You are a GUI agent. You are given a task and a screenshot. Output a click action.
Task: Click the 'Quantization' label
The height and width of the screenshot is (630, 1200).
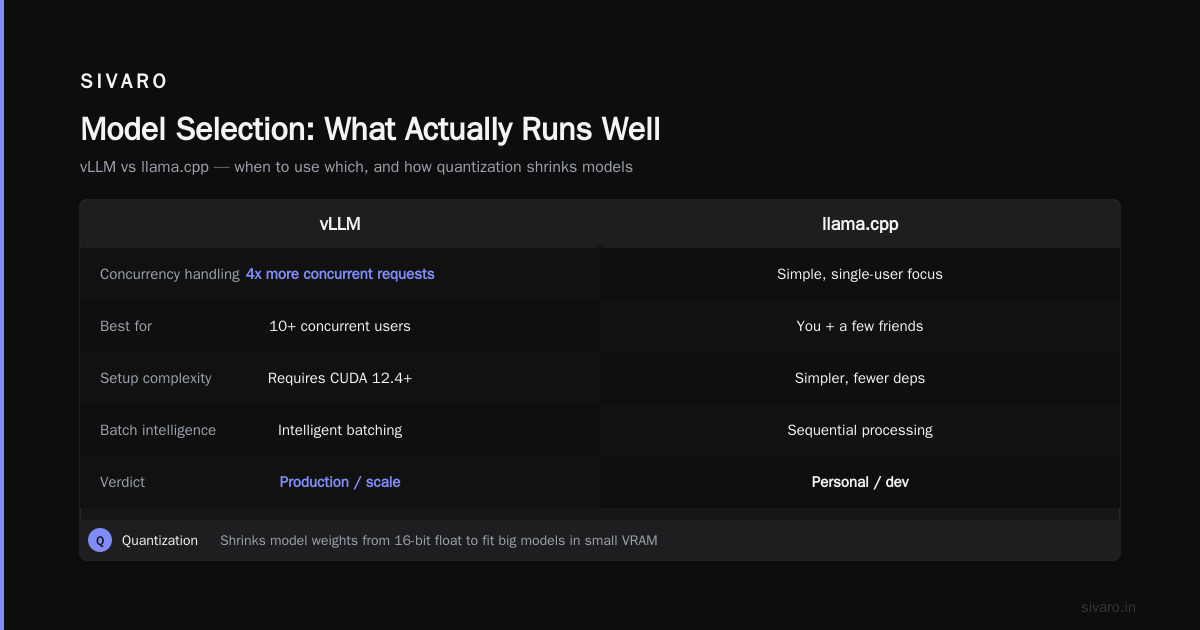click(160, 540)
